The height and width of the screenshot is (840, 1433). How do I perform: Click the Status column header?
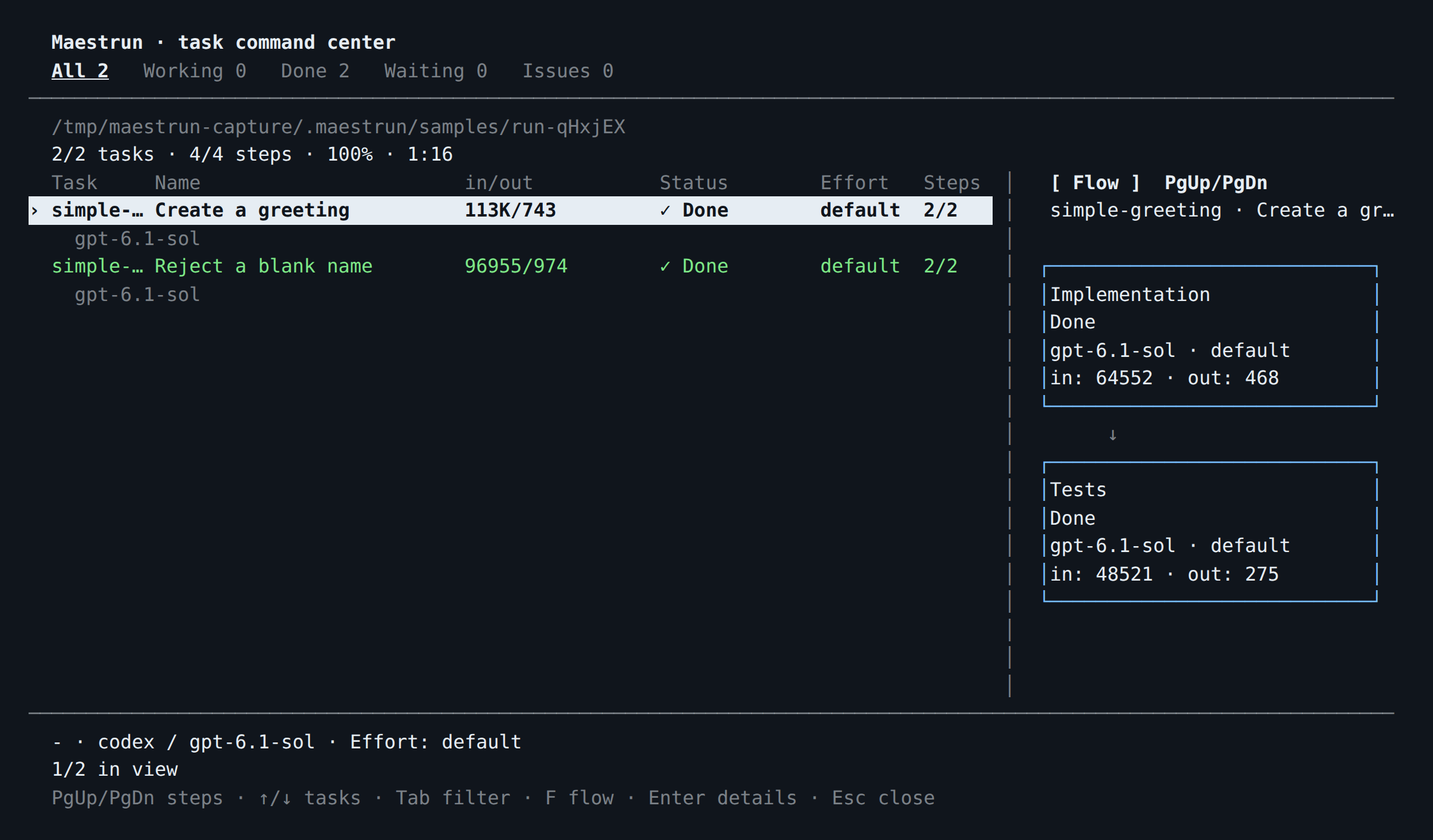tap(693, 183)
